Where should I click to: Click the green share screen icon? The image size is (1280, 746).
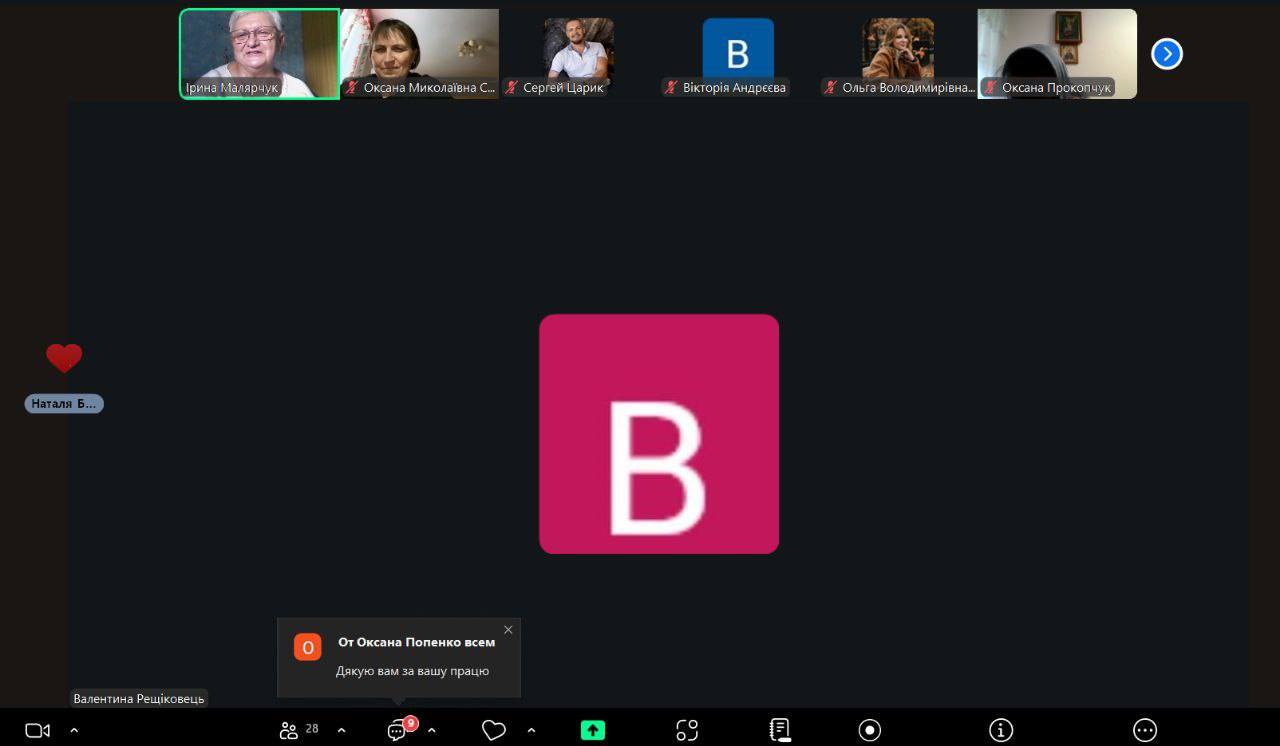593,730
